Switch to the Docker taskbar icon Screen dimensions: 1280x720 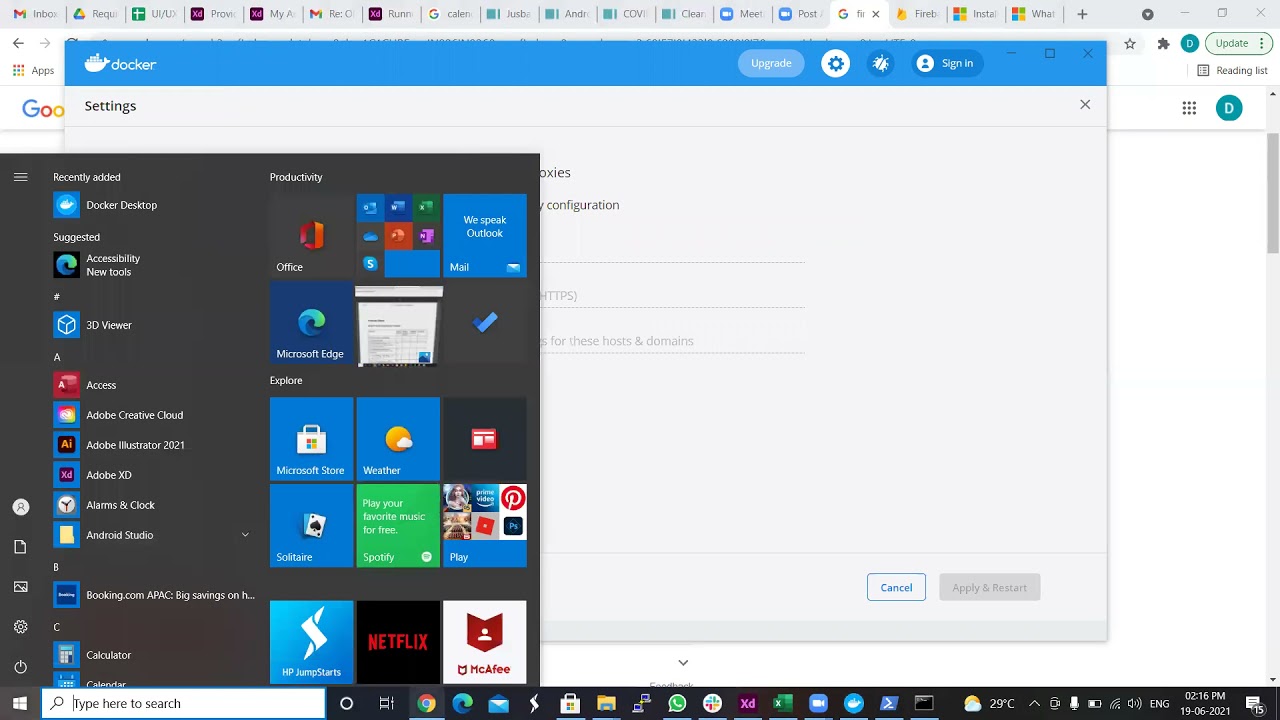pos(853,704)
